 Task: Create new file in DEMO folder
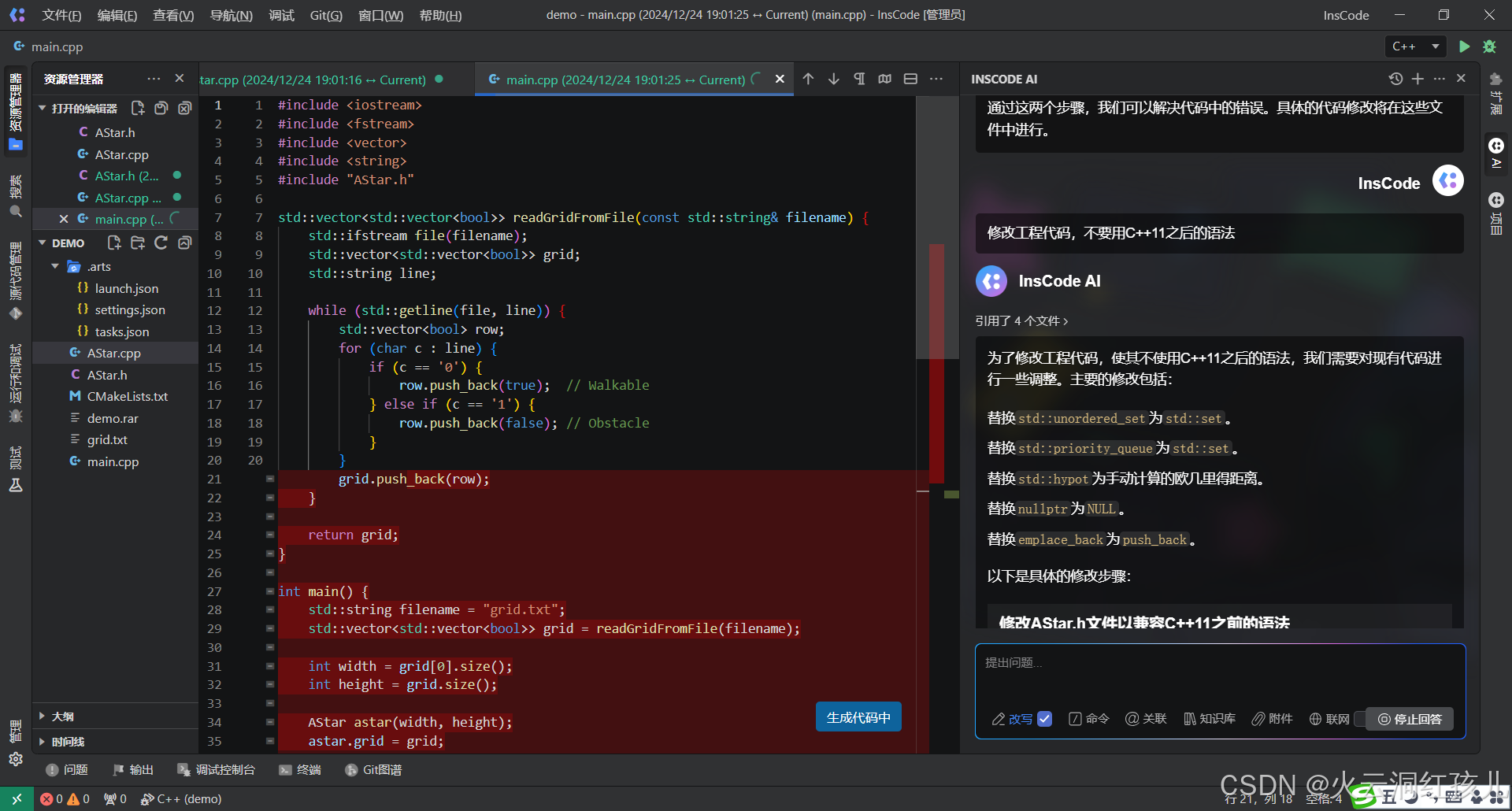point(114,243)
